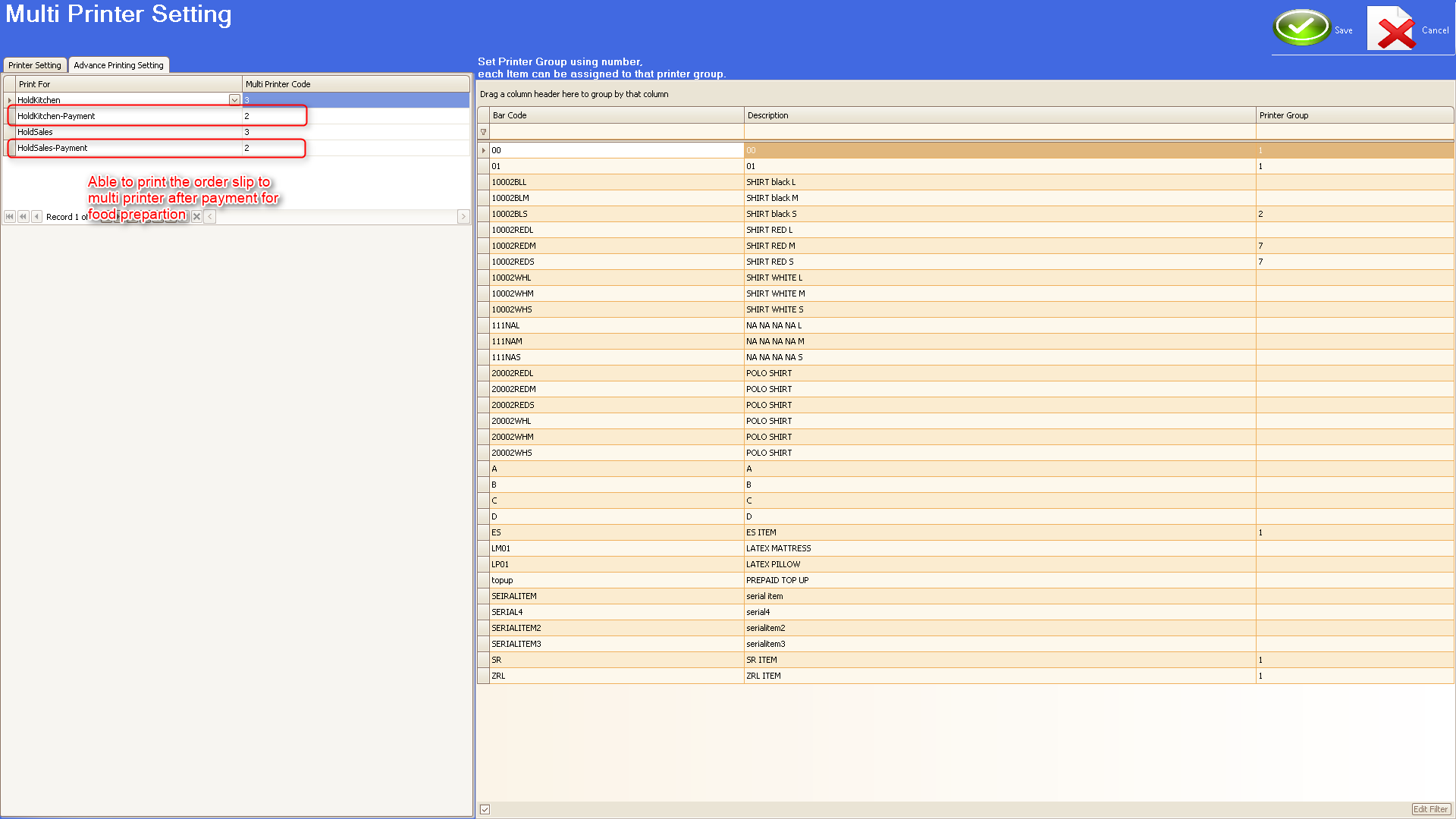Click the green Save checkmark icon
Image resolution: width=1456 pixels, height=819 pixels.
1301,28
